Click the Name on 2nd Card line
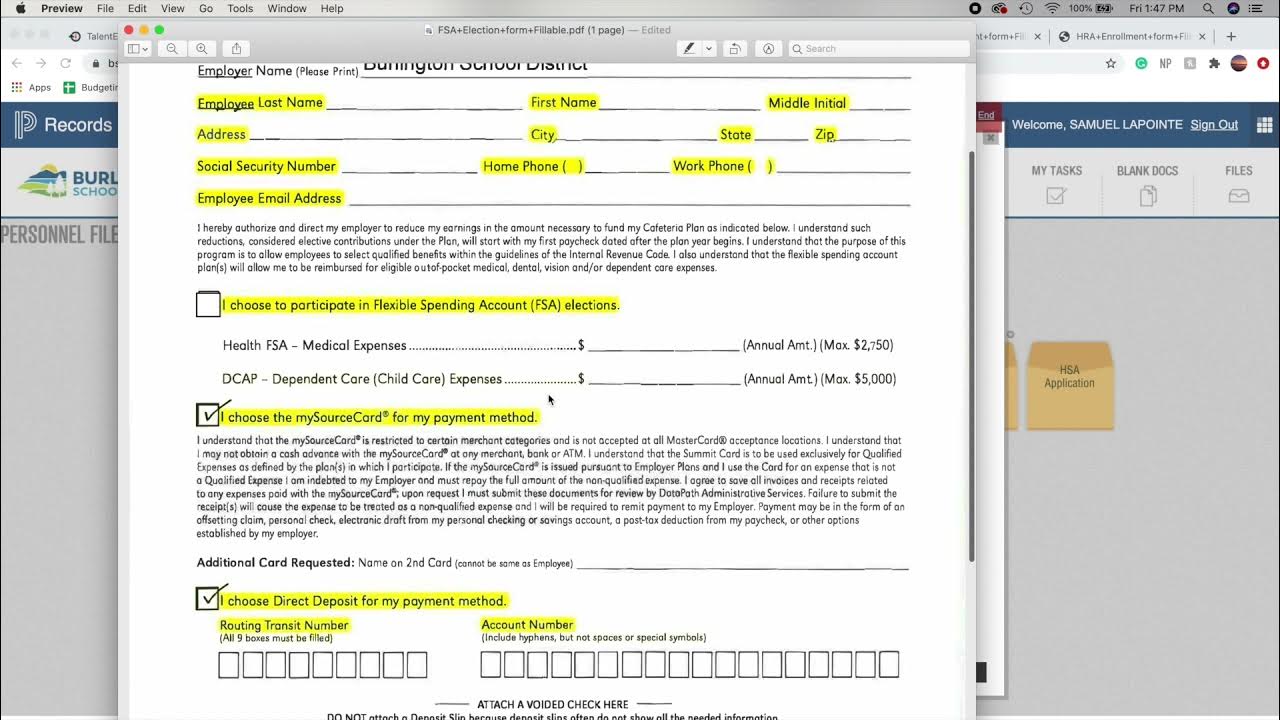Screen dimensions: 1280x720 tap(743, 563)
